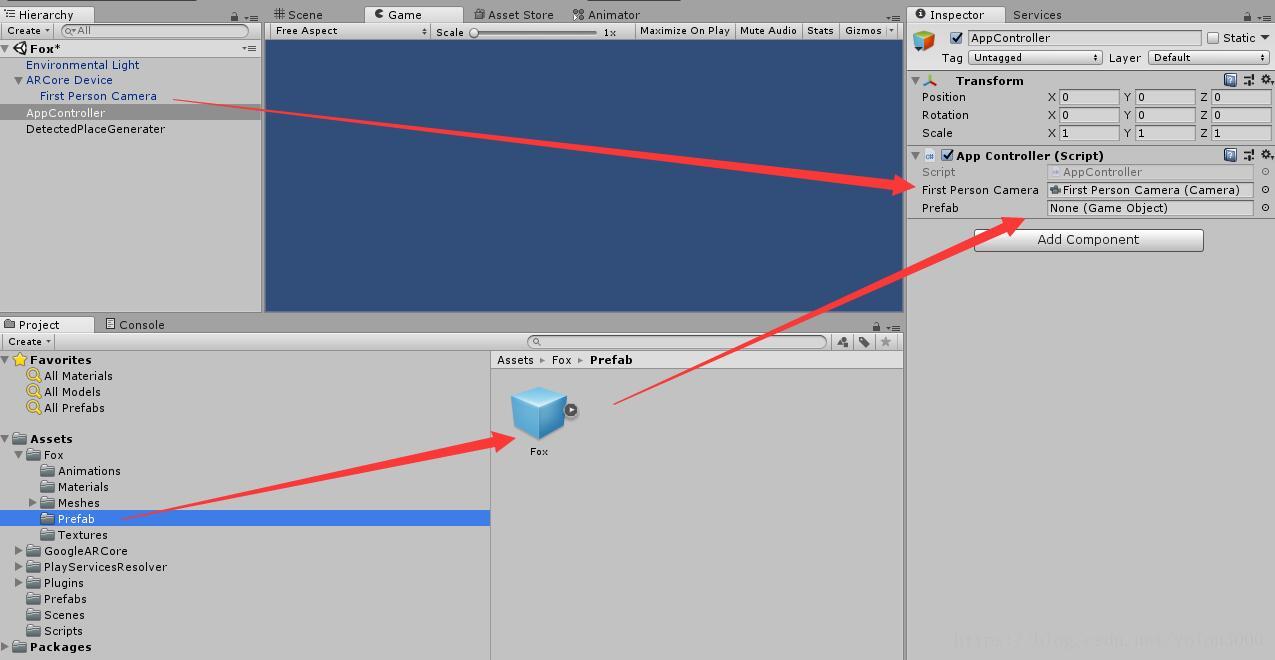Select the Fox prefab thumbnail
Viewport: 1275px width, 660px height.
(539, 414)
